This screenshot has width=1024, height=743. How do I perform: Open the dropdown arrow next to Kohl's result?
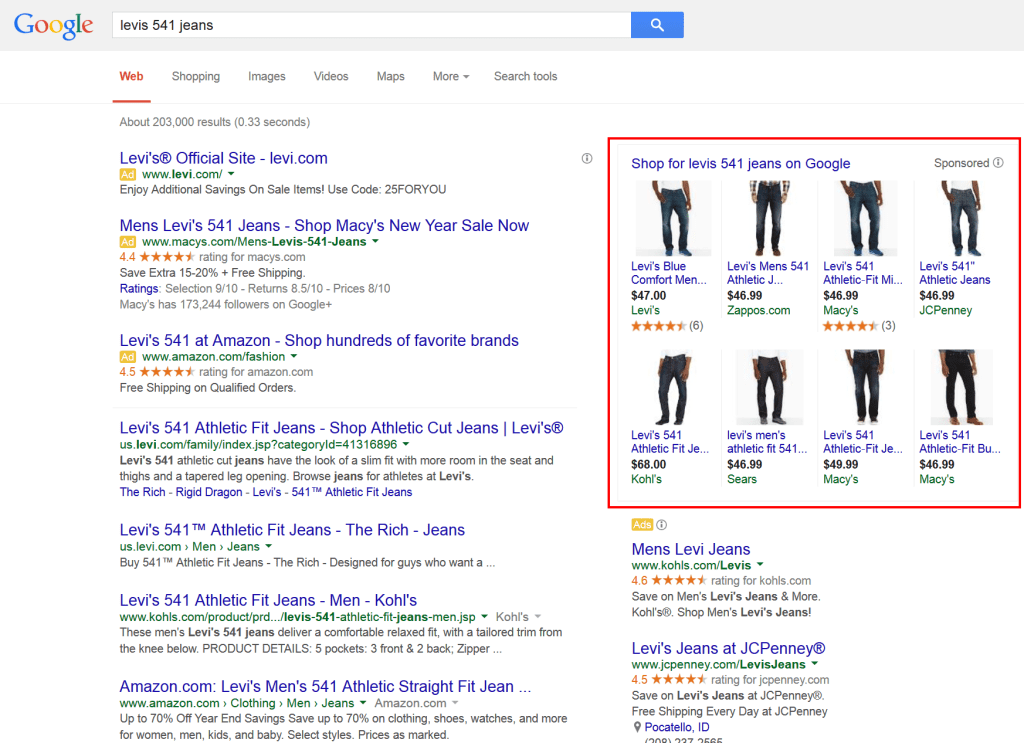pos(484,616)
